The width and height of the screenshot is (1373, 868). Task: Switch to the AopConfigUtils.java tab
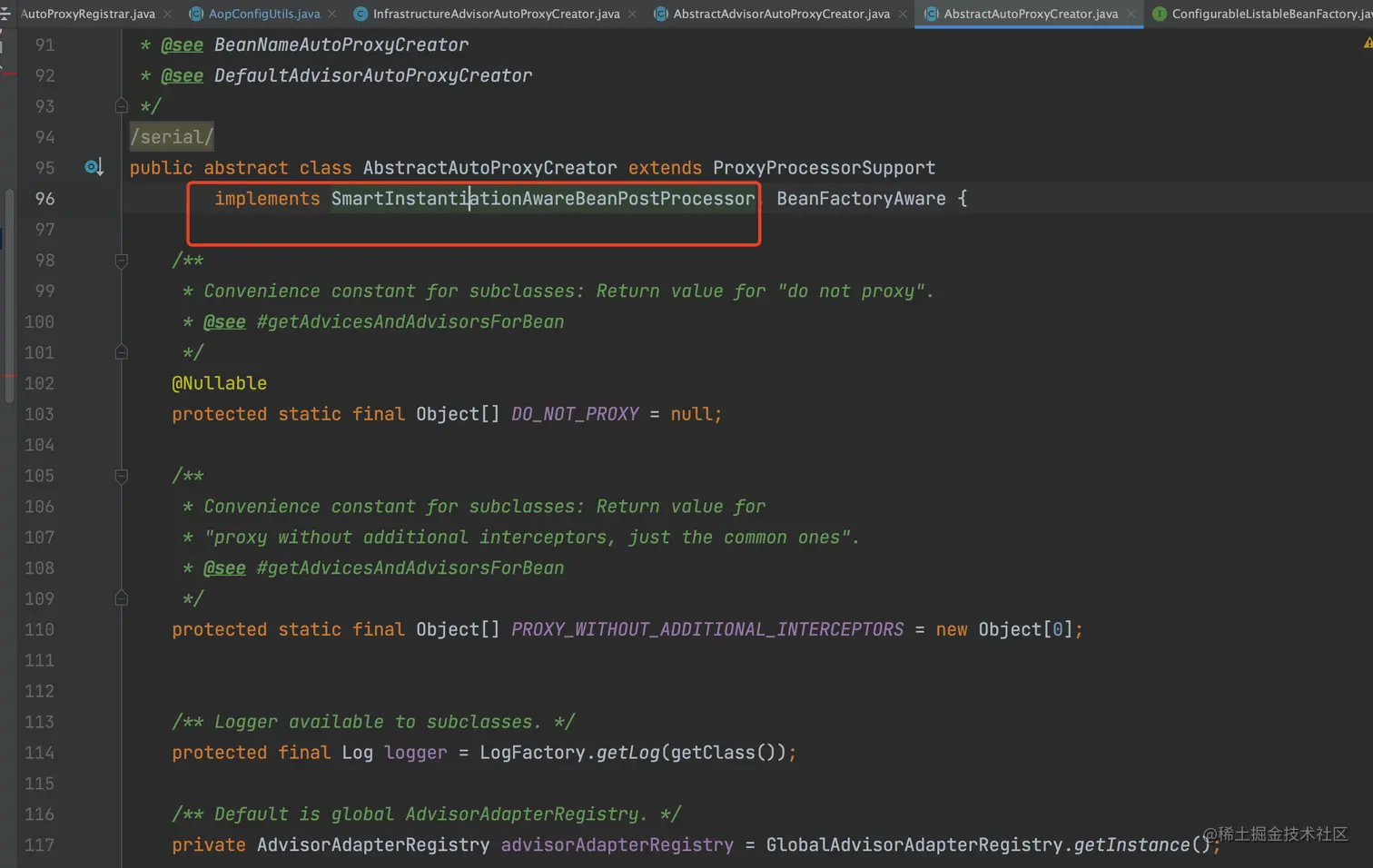(264, 14)
